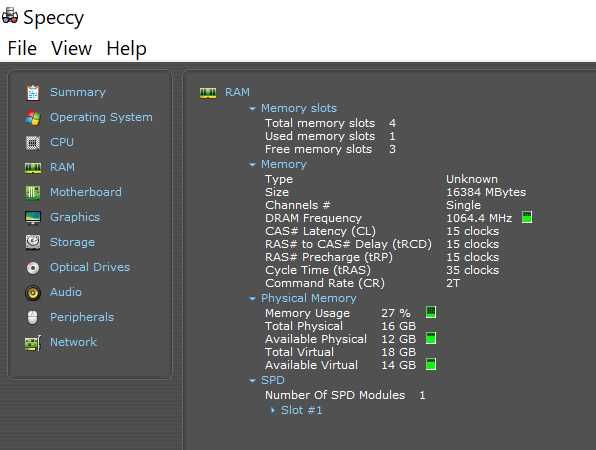Click the Peripherals mouse icon
This screenshot has height=450, width=596.
(33, 317)
